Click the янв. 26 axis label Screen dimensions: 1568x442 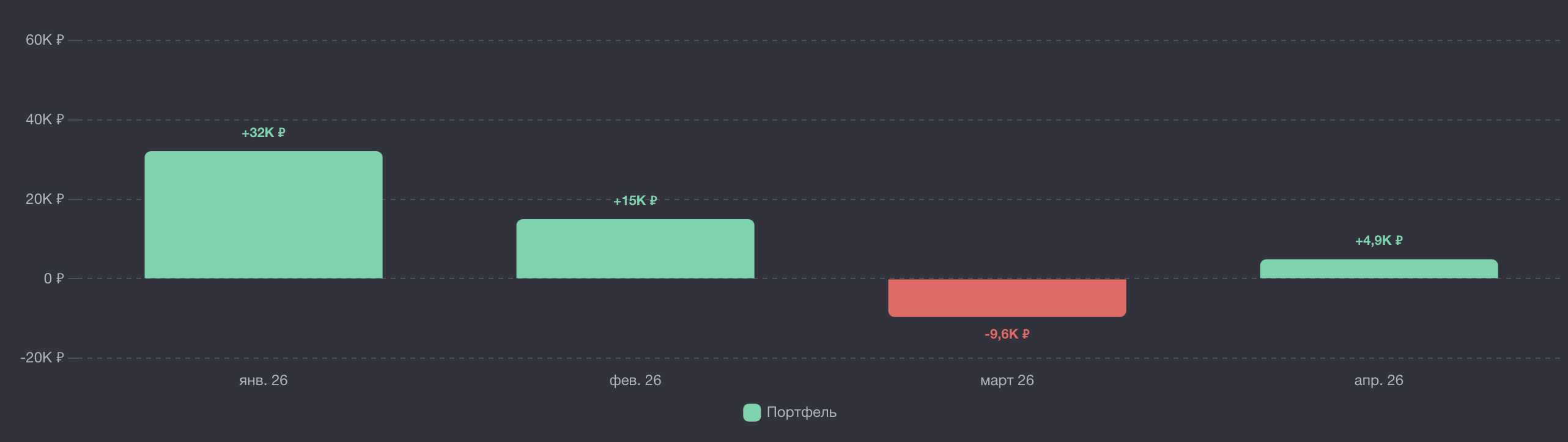click(263, 380)
